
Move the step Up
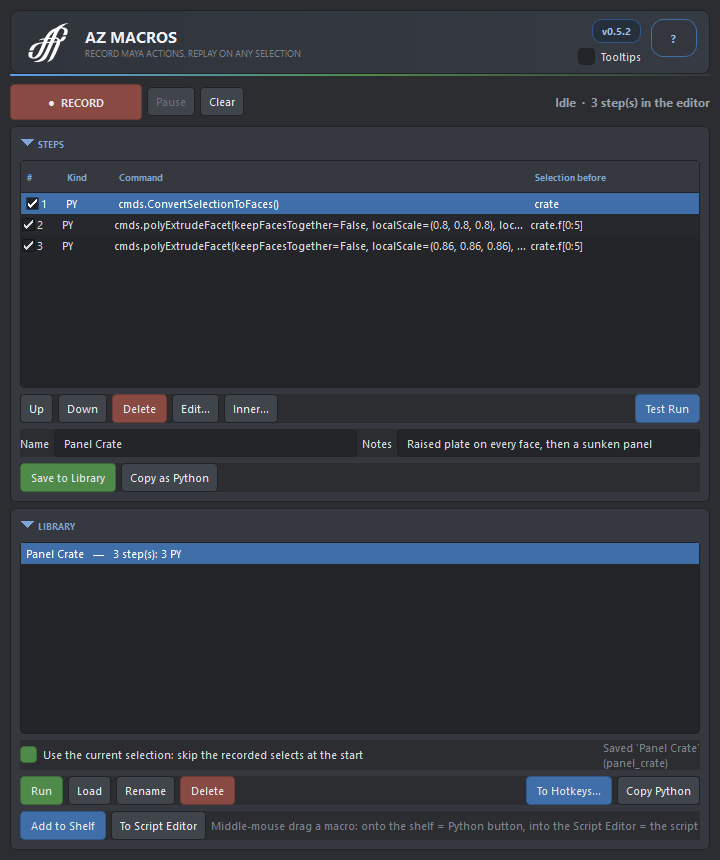pos(36,409)
